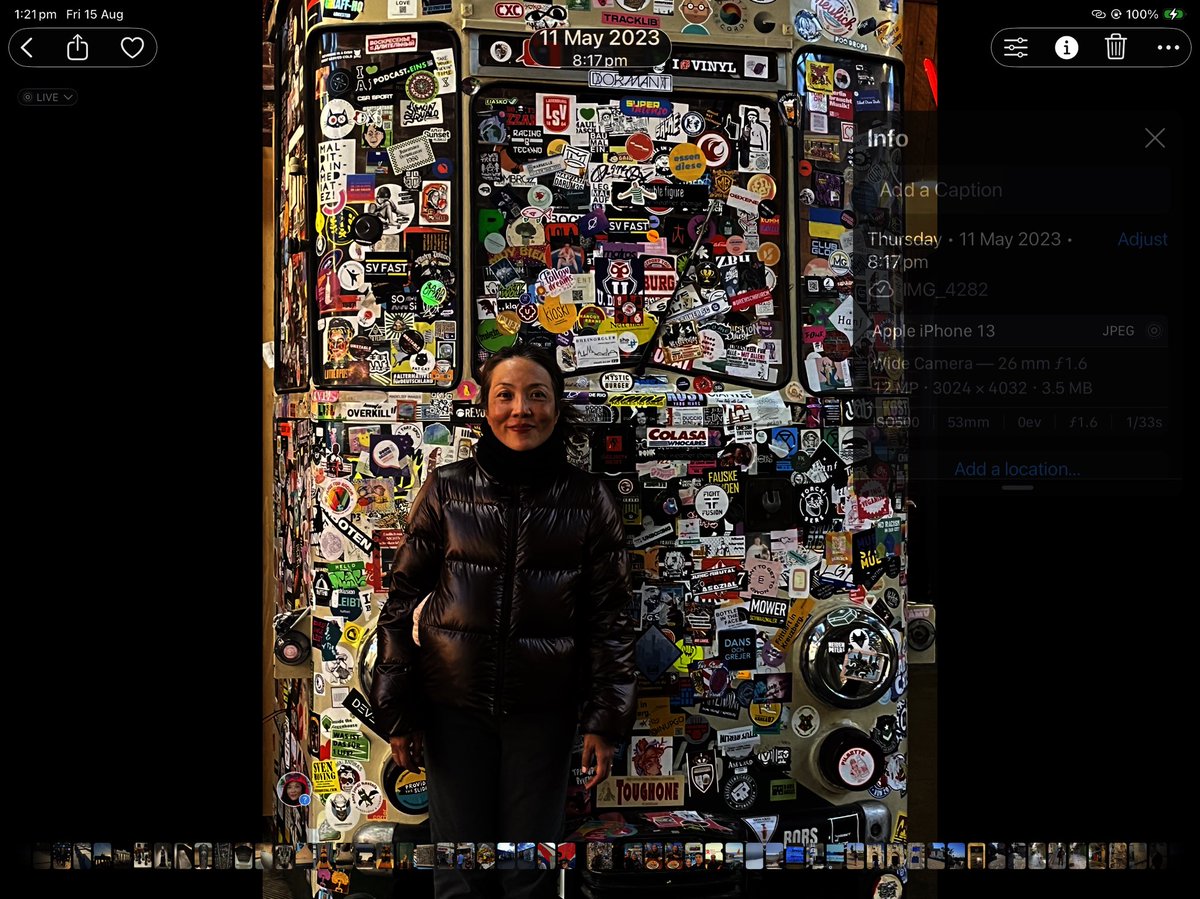The width and height of the screenshot is (1200, 899).
Task: Click the Wide Camera 26 mm text
Action: pyautogui.click(x=982, y=365)
